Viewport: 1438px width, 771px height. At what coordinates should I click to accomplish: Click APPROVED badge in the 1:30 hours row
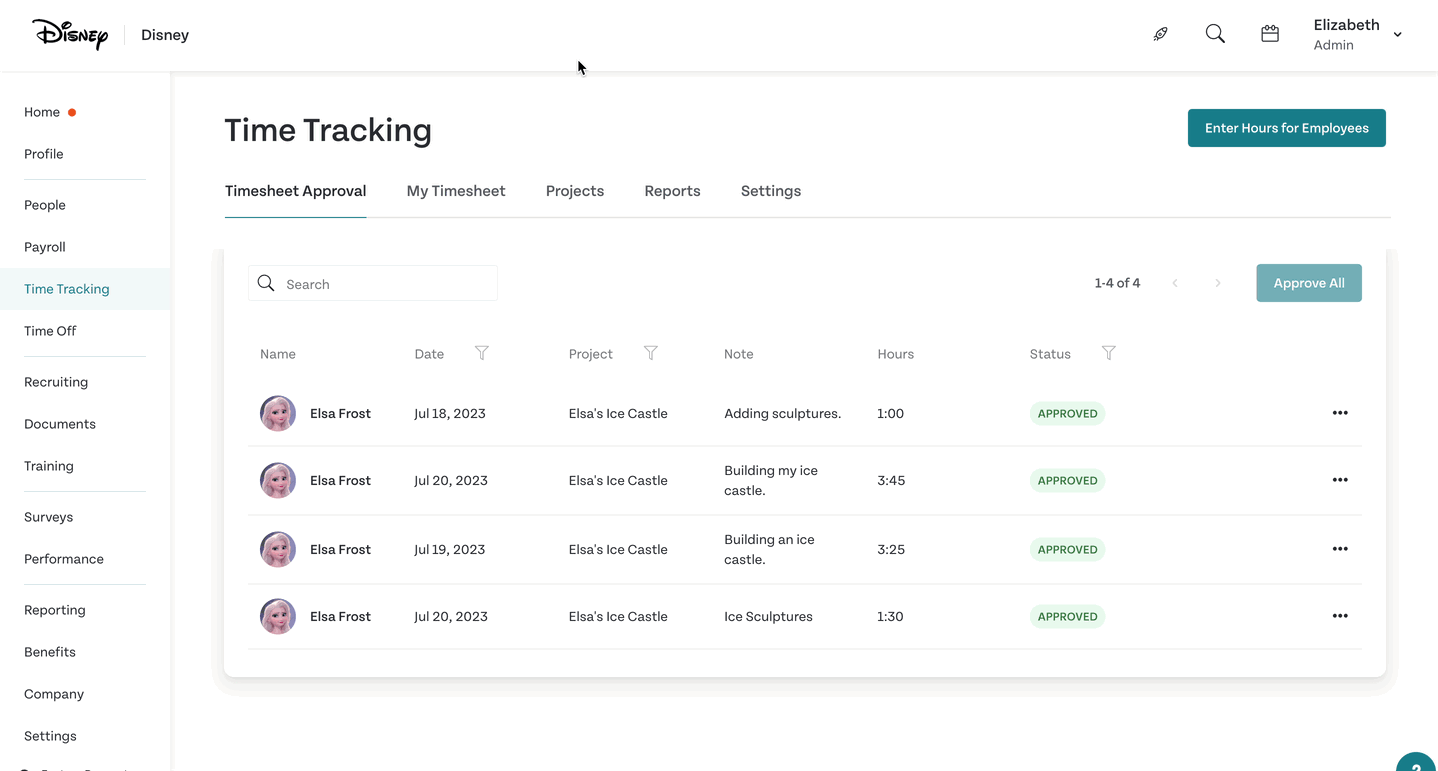coord(1067,616)
